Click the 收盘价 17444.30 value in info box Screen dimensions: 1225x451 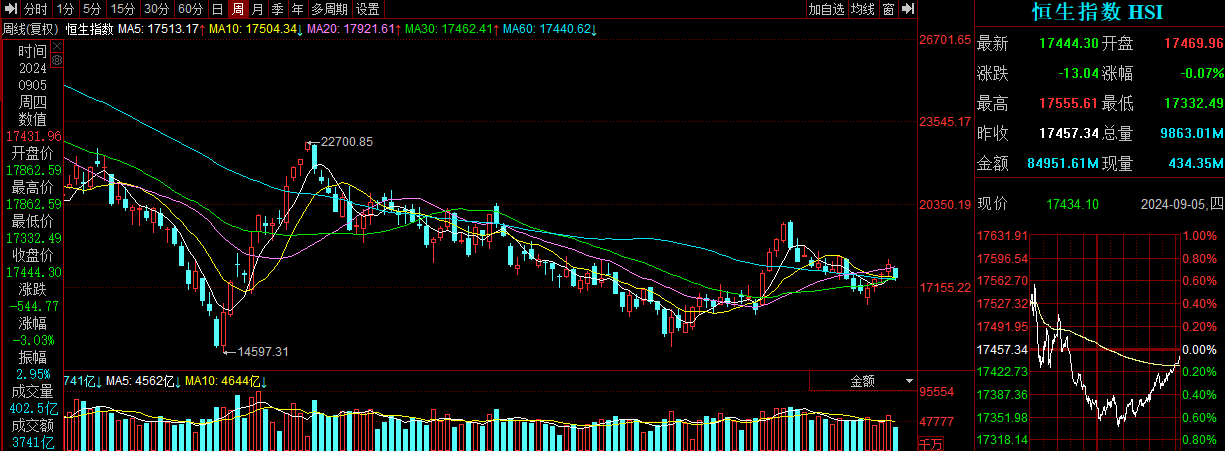click(33, 272)
